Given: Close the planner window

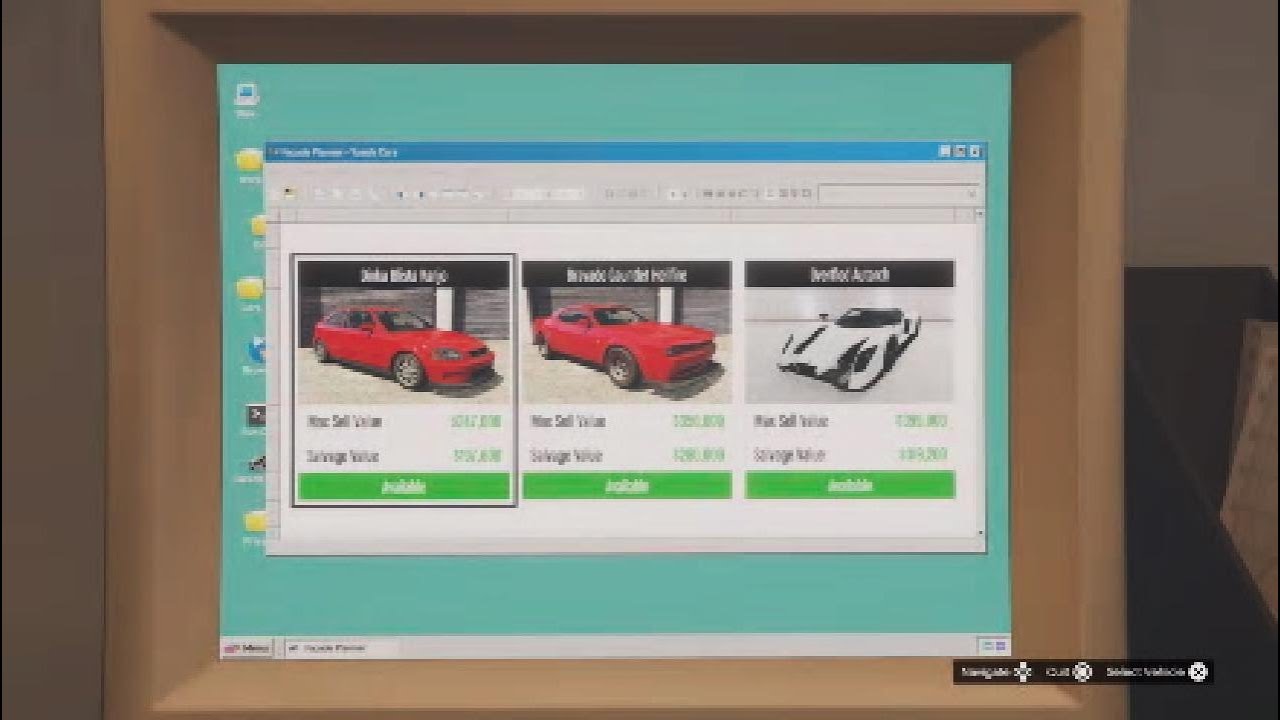Looking at the screenshot, I should click(976, 152).
